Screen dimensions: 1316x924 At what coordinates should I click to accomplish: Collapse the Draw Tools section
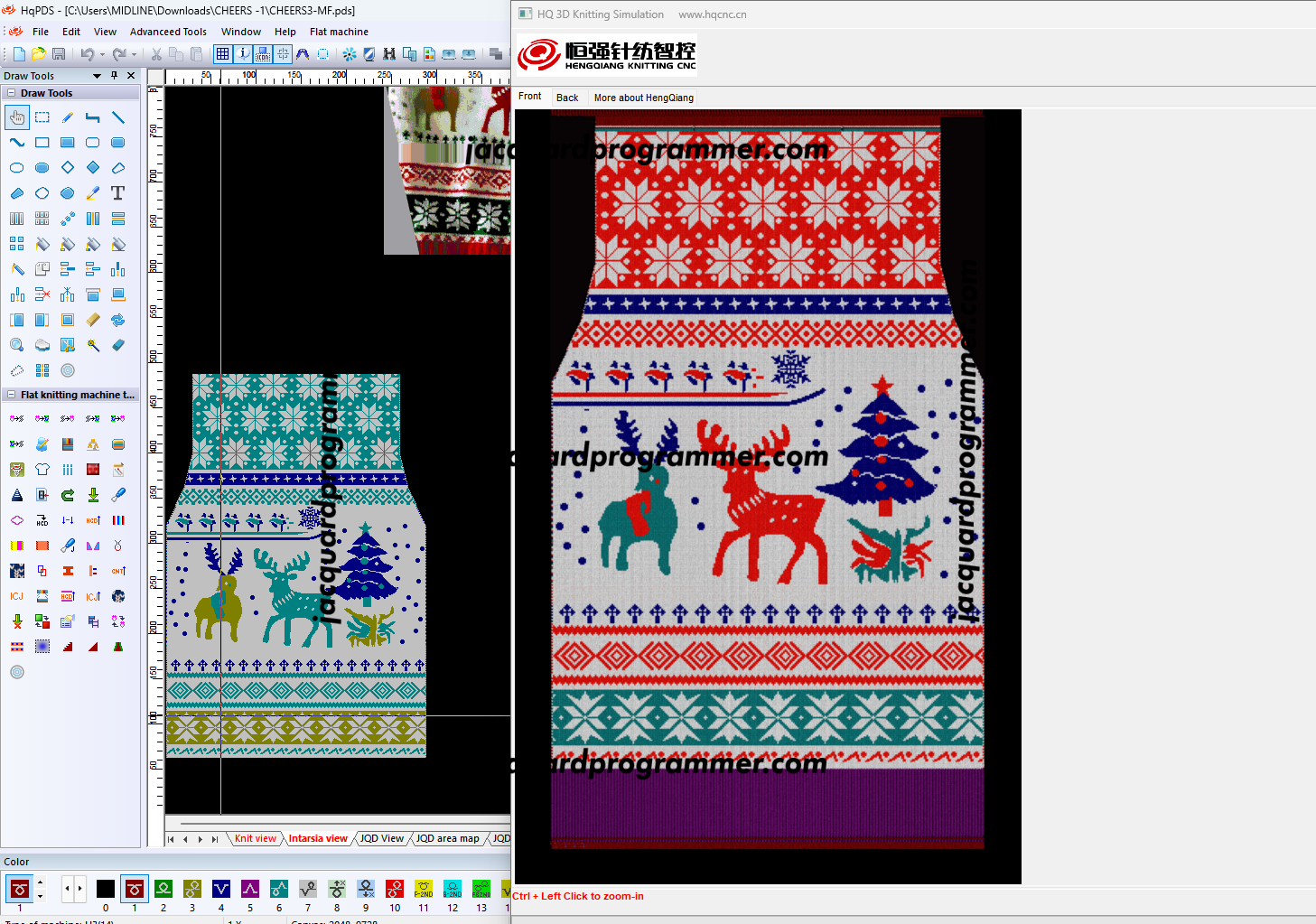click(12, 93)
